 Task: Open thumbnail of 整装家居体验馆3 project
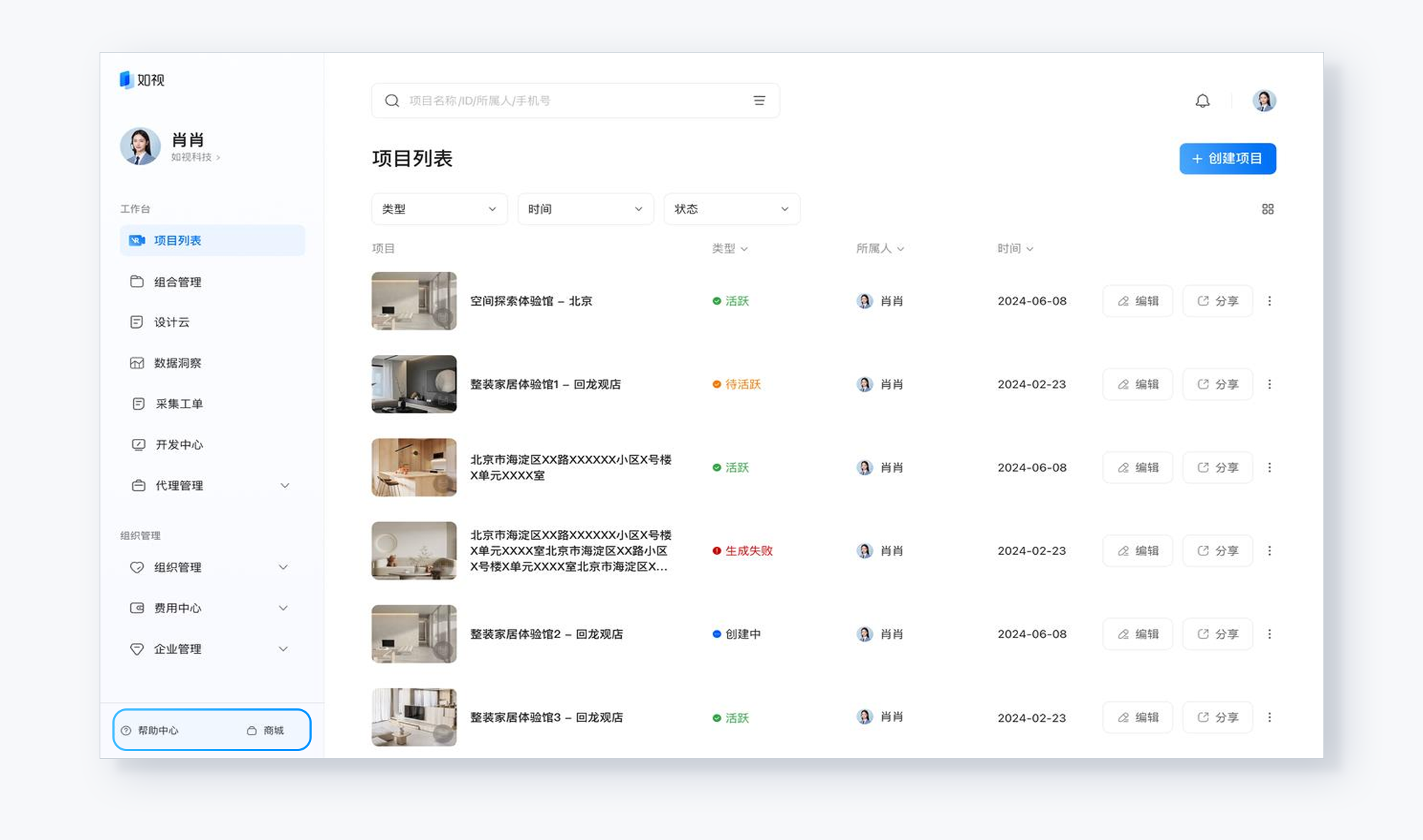pyautogui.click(x=414, y=717)
